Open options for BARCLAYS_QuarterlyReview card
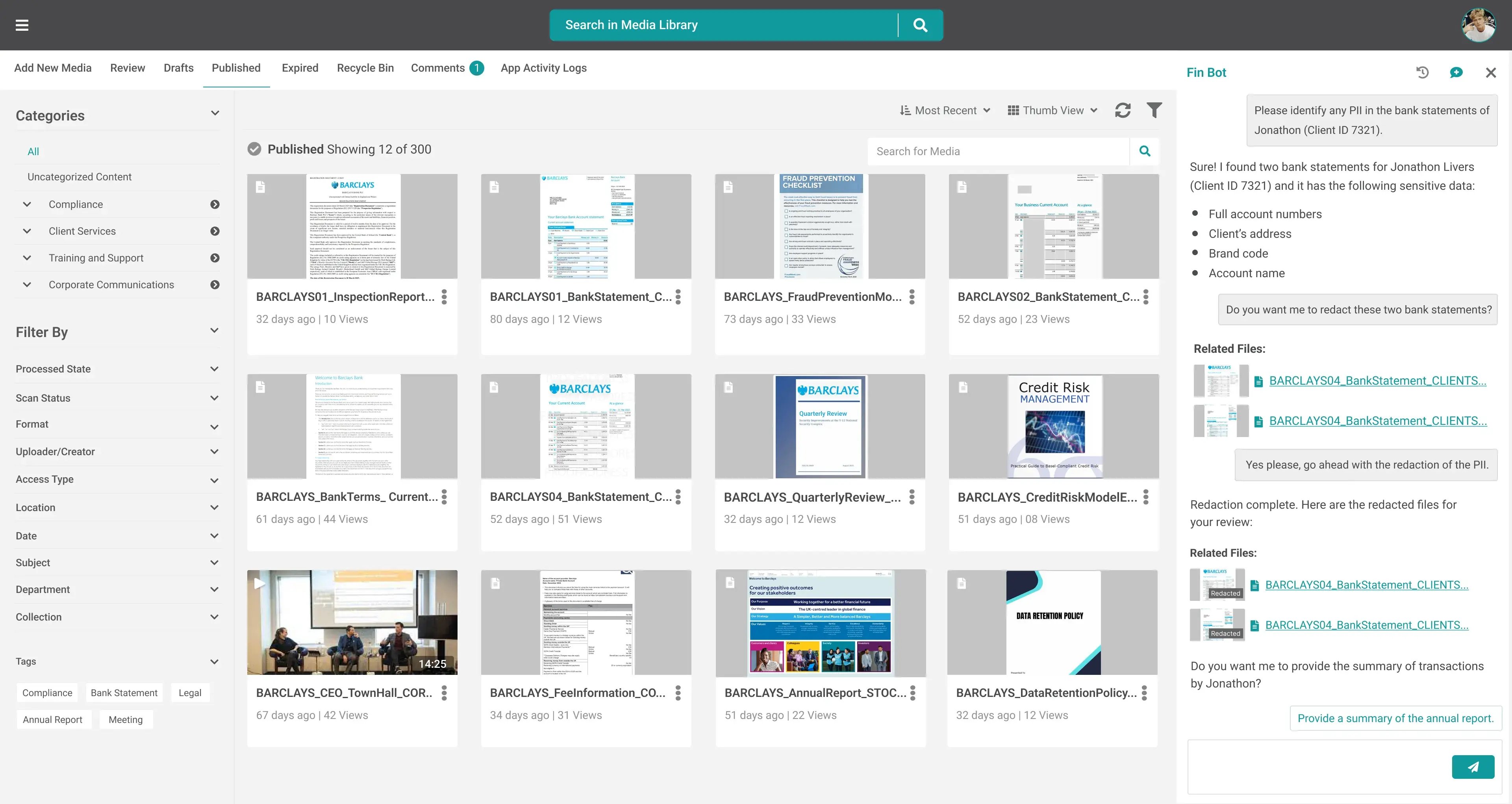This screenshot has width=1512, height=804. click(x=912, y=497)
